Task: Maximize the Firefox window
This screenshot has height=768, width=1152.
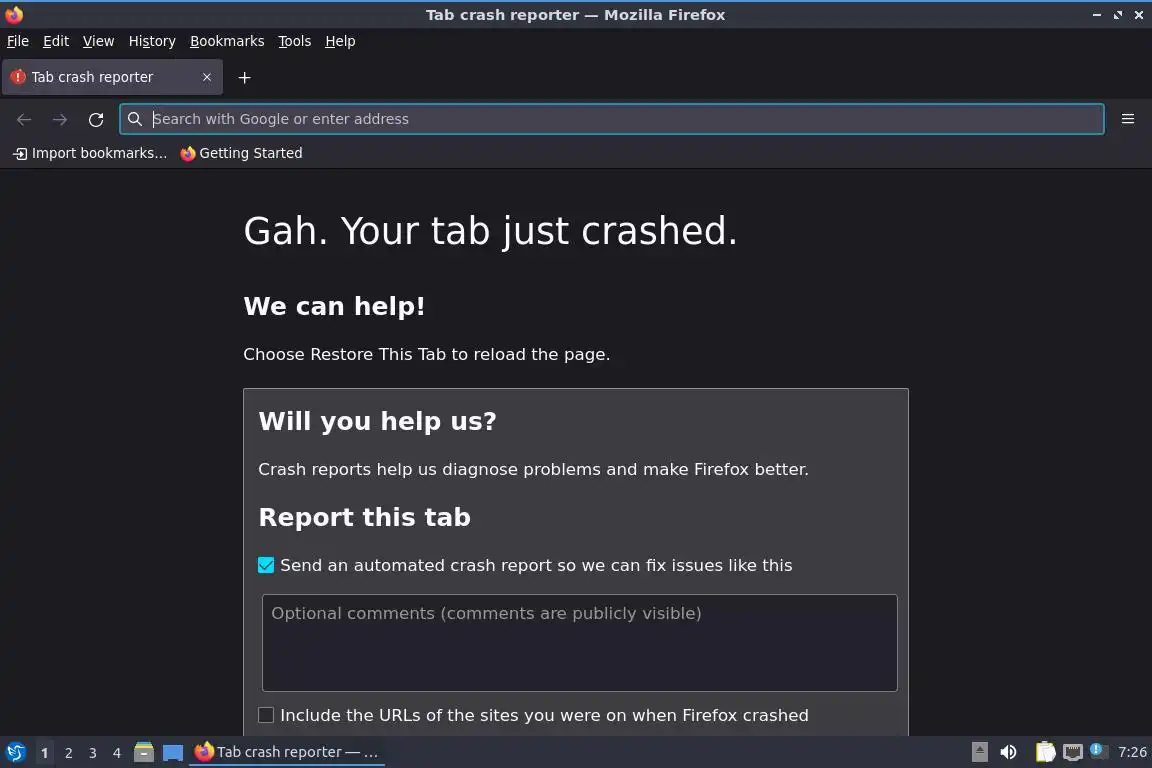Action: 1117,15
